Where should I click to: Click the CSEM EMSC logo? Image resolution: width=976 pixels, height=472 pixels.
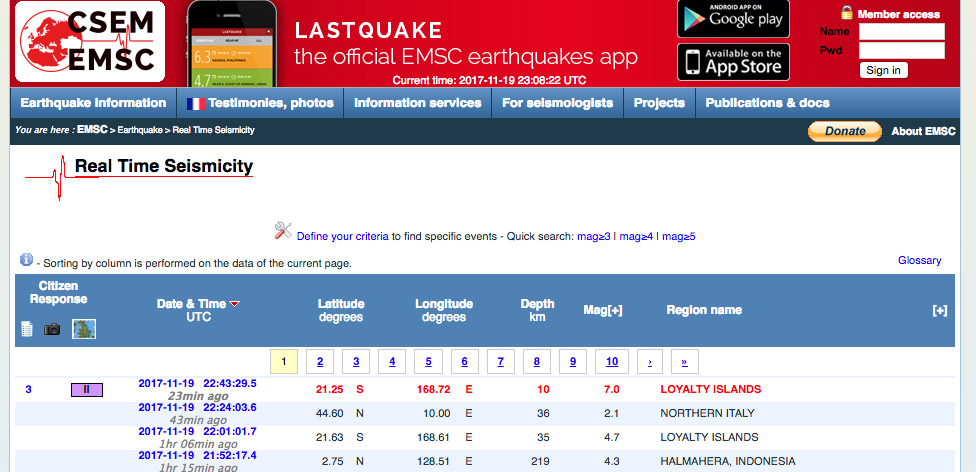click(89, 42)
